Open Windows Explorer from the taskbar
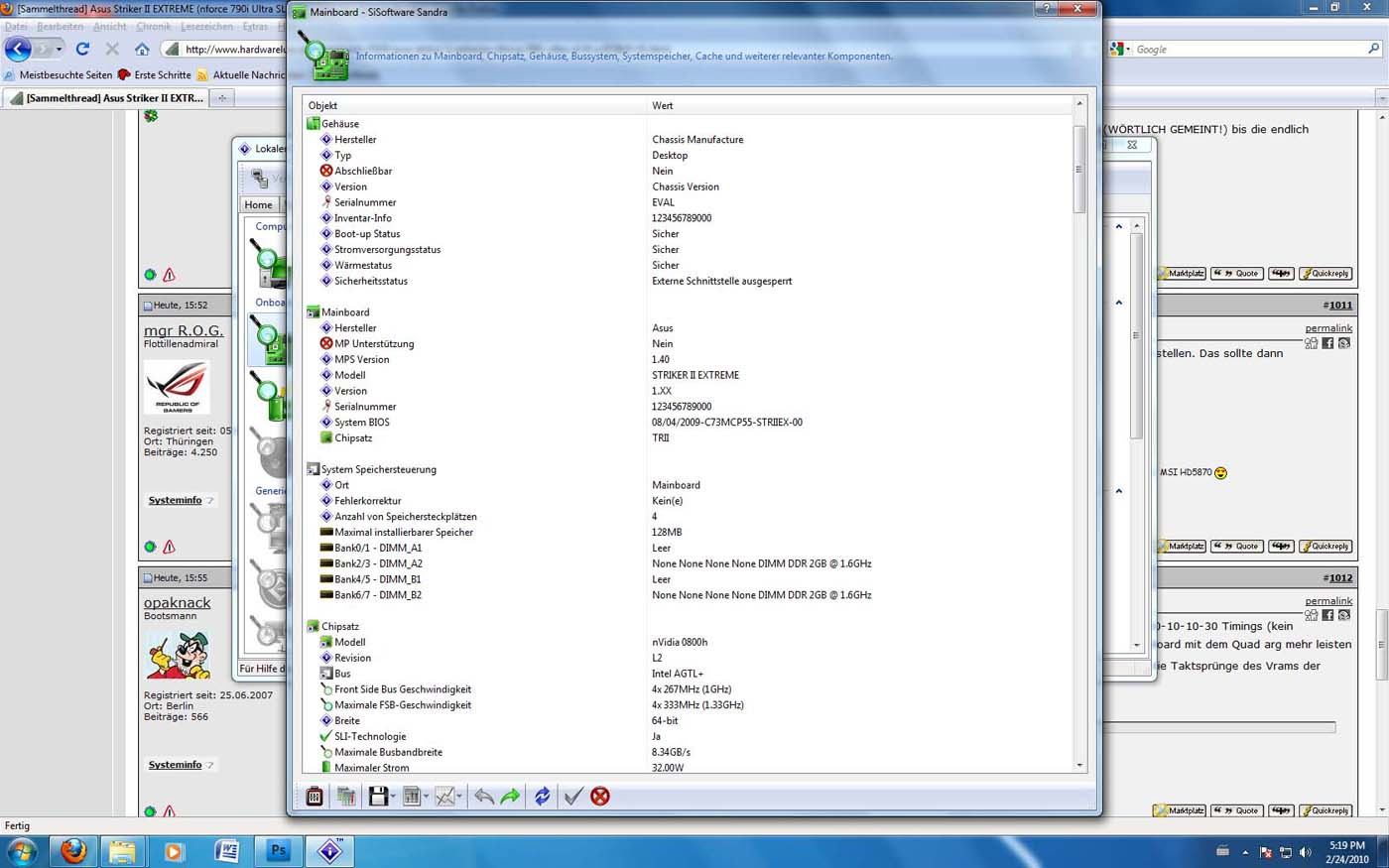 (x=122, y=851)
